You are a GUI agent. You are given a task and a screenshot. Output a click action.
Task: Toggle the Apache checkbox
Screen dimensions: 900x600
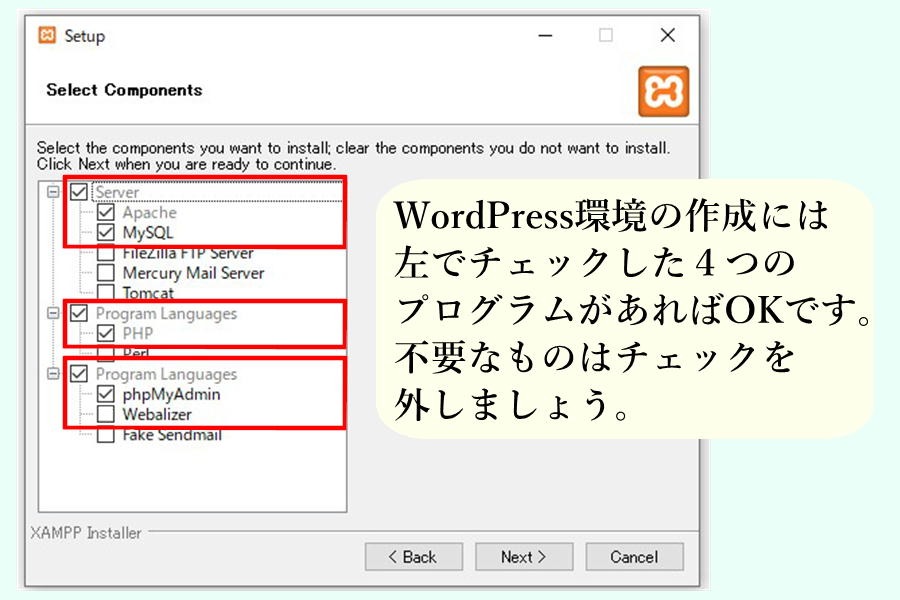pyautogui.click(x=105, y=213)
